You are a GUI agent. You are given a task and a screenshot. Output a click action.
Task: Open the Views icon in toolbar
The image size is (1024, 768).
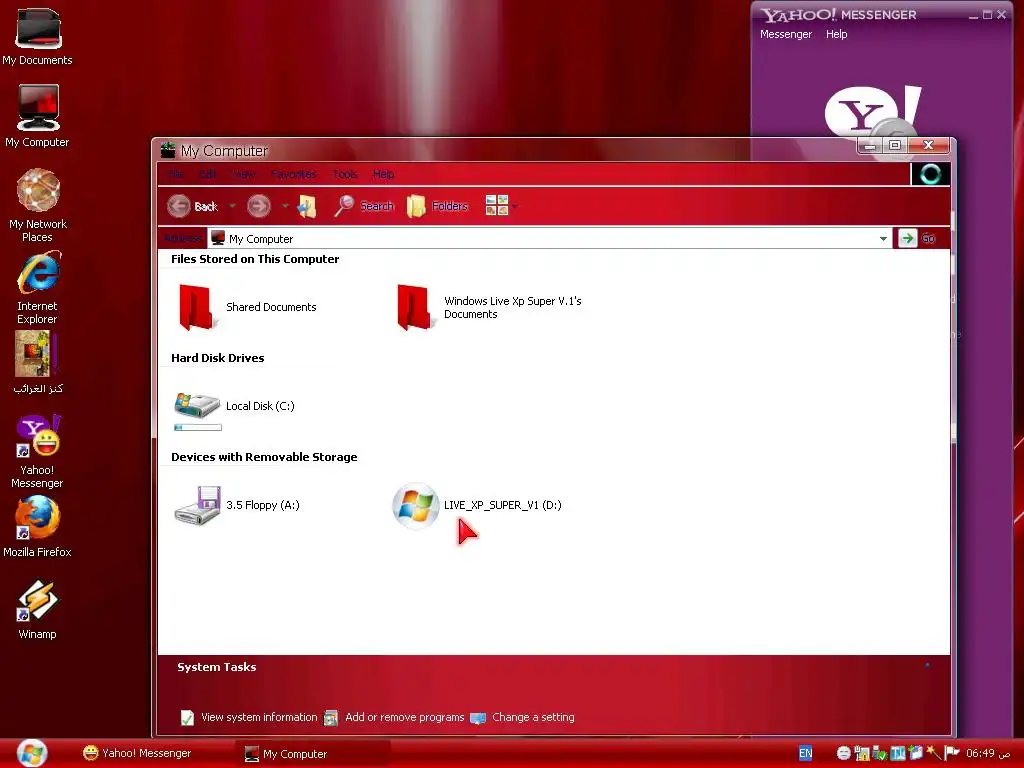496,206
